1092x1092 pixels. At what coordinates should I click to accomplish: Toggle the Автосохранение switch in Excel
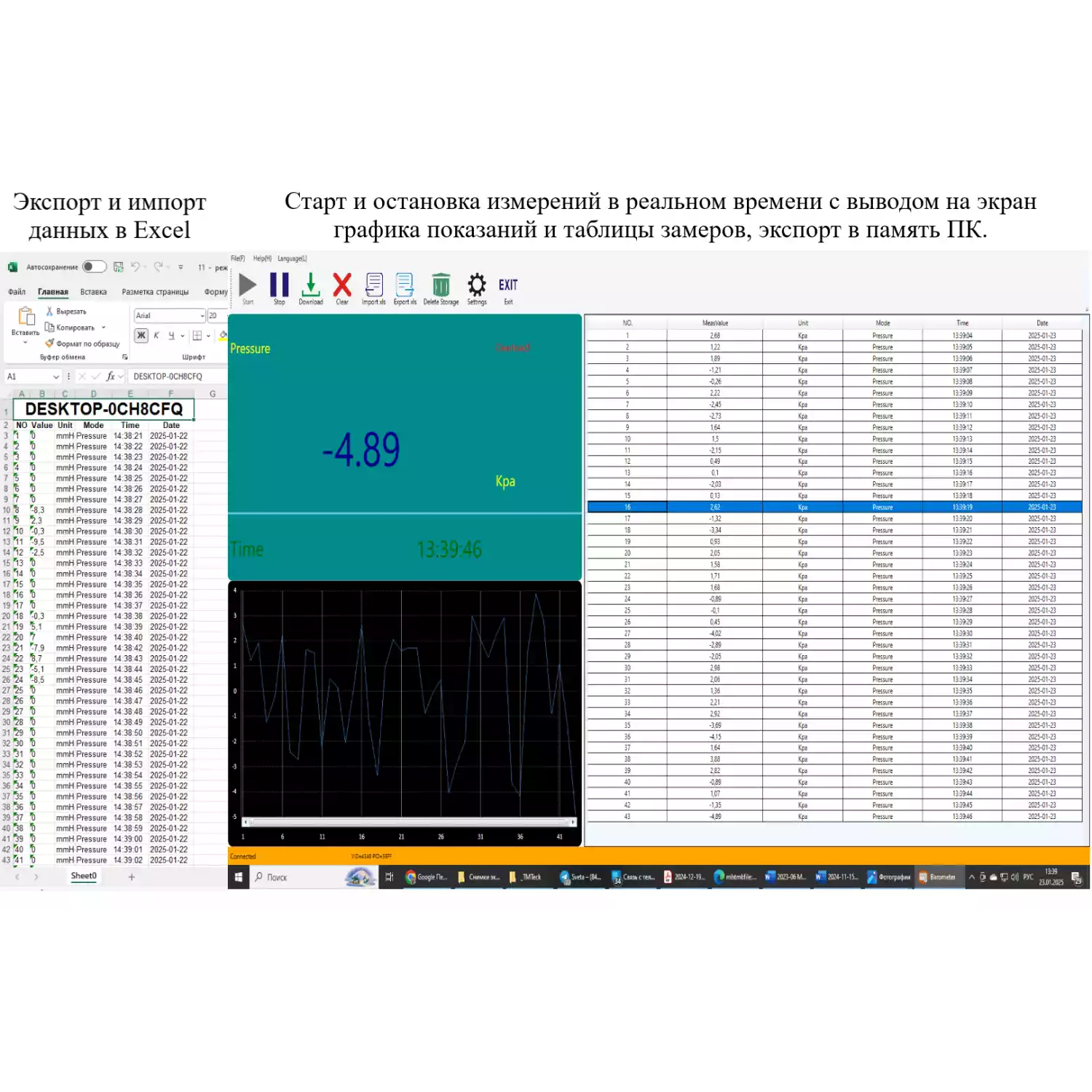point(94,267)
